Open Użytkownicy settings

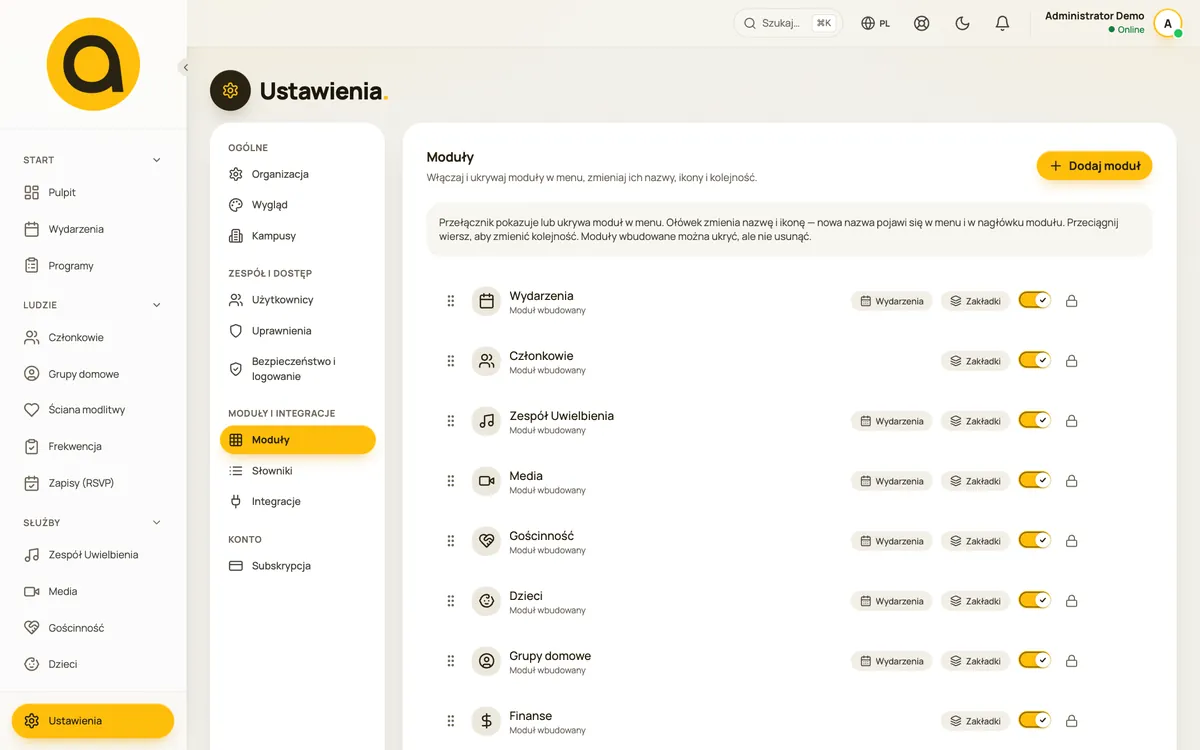point(298,300)
